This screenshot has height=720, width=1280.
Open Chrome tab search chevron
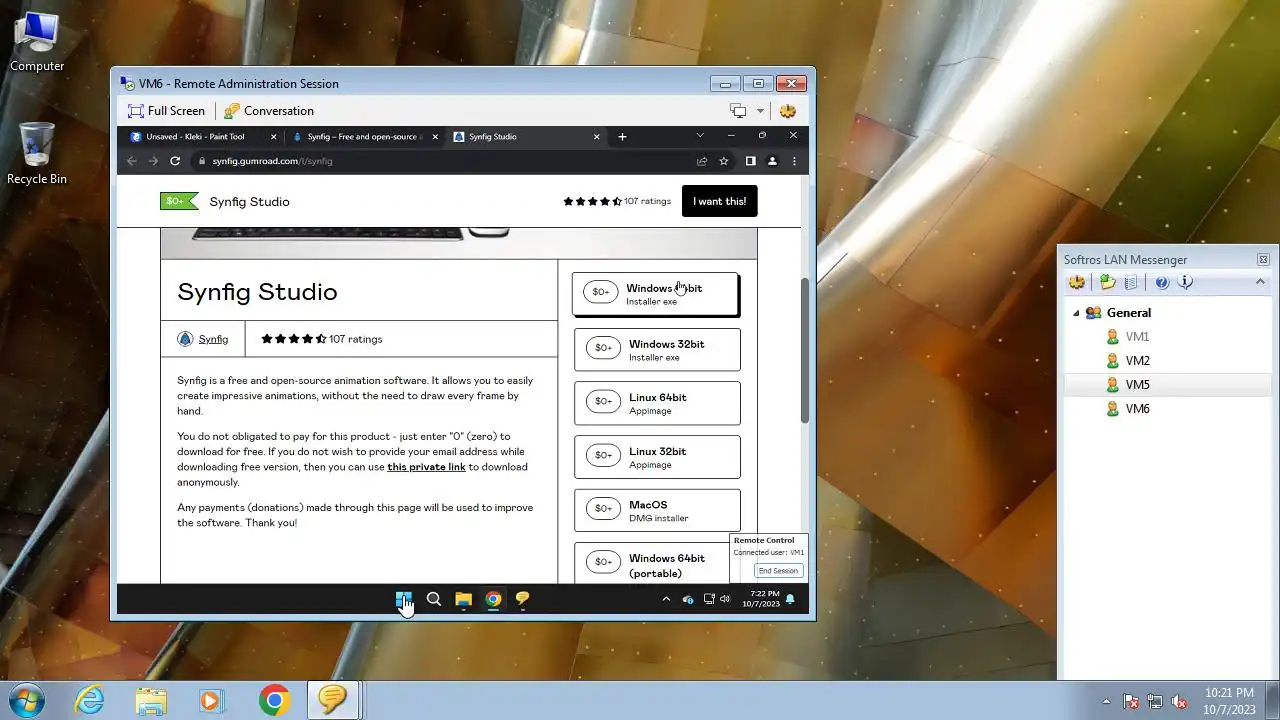coord(700,135)
